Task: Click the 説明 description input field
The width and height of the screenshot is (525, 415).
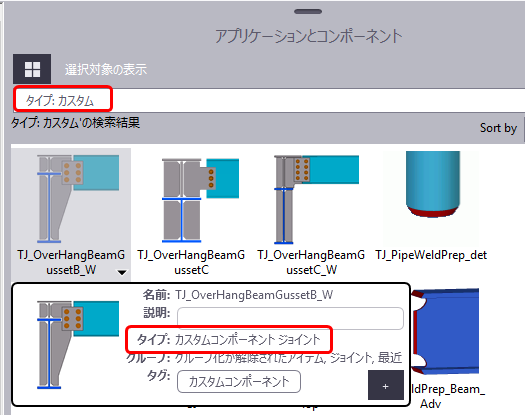Action: [290, 318]
